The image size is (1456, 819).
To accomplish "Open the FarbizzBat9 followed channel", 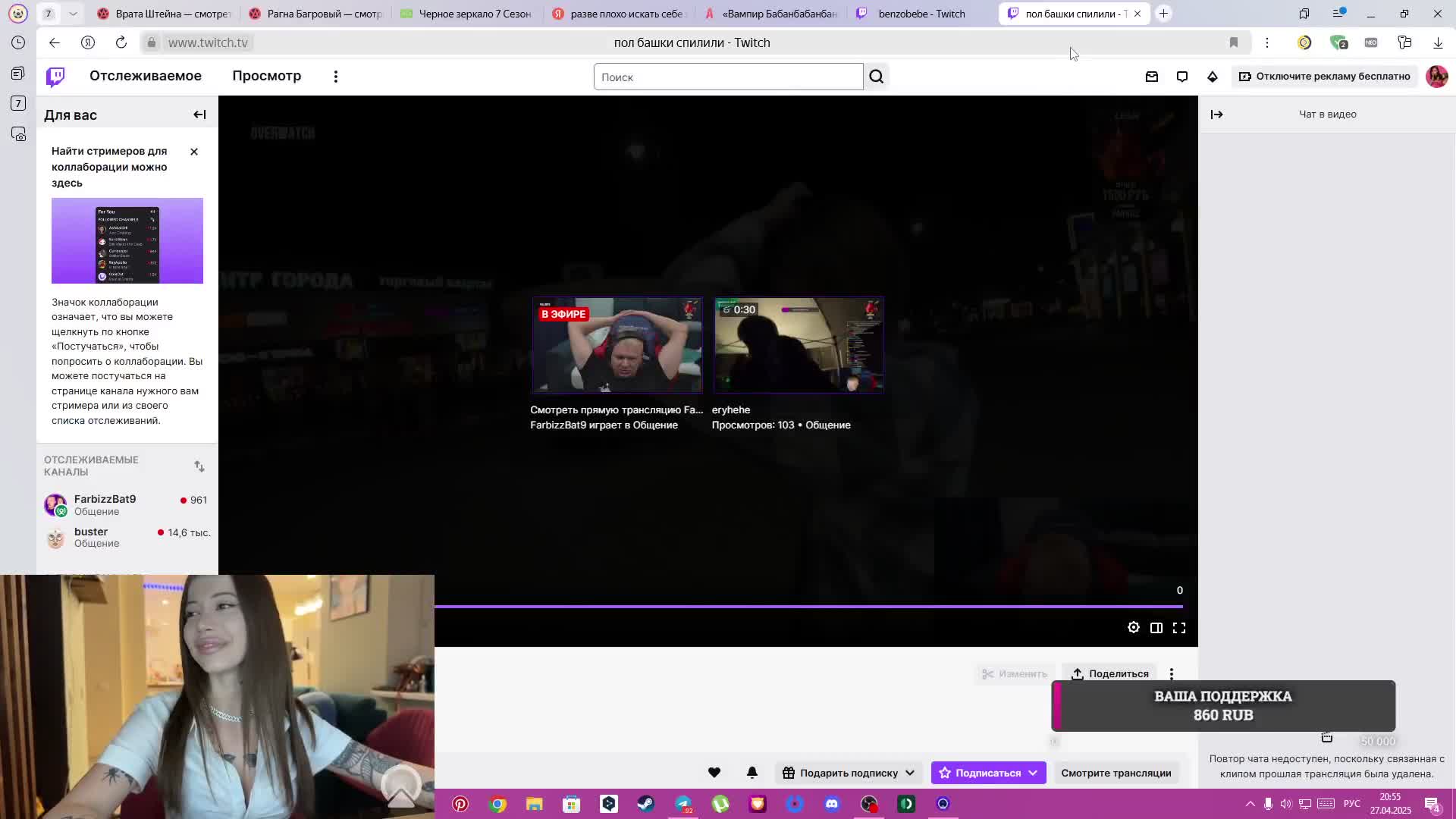I will [x=127, y=505].
